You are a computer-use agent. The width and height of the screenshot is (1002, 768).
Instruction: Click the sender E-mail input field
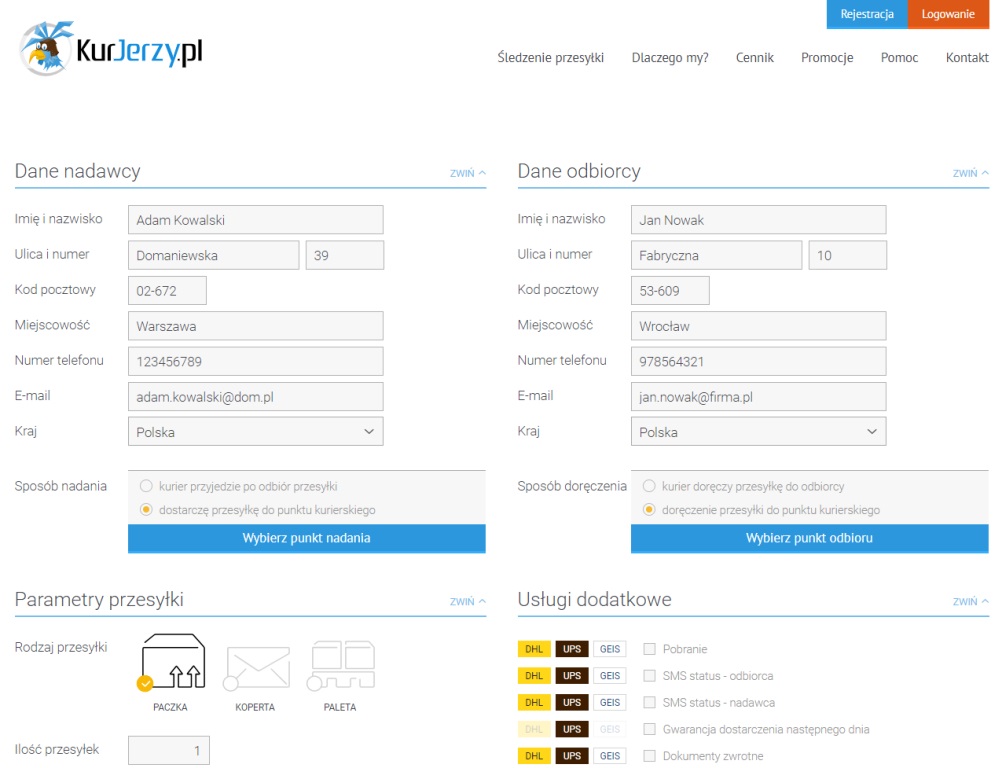(256, 397)
